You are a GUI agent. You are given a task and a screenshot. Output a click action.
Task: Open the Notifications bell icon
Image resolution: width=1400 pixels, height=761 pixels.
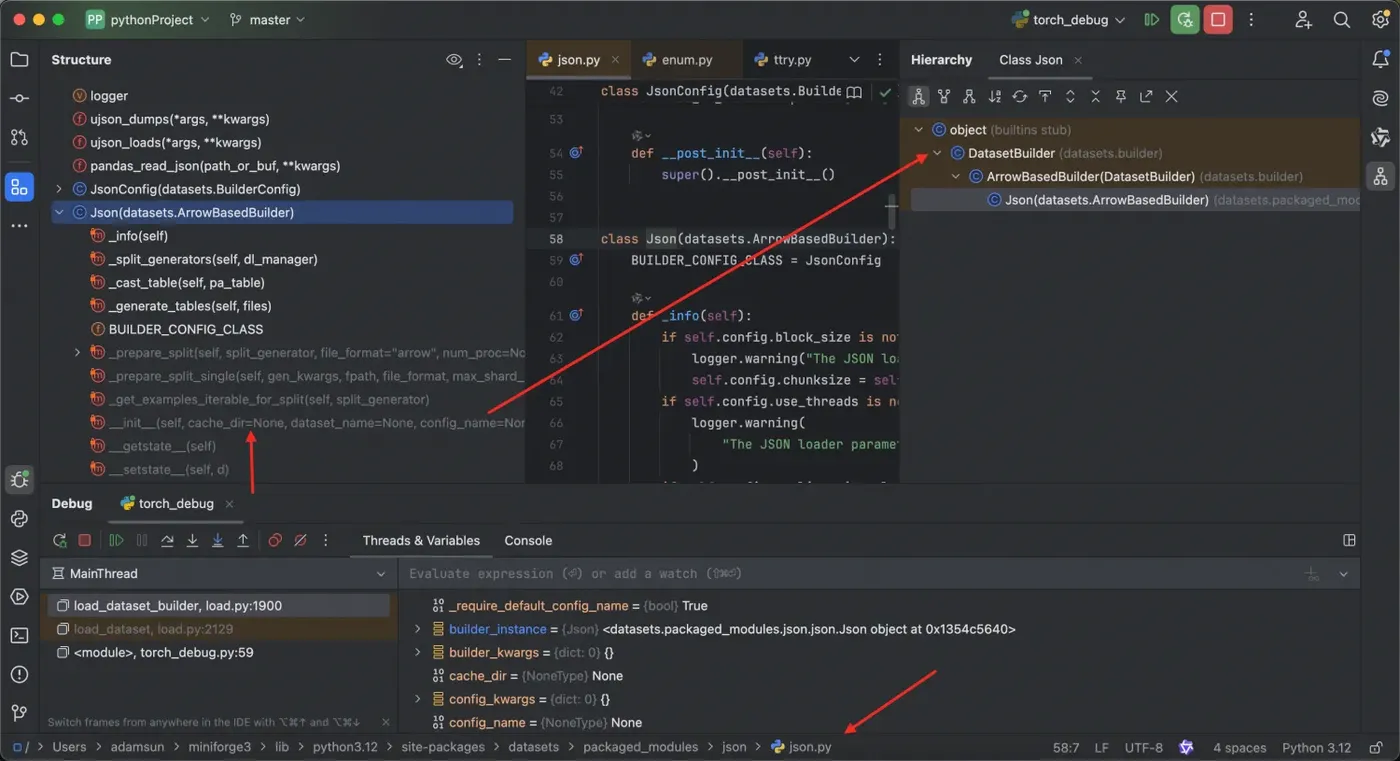pyautogui.click(x=1380, y=60)
